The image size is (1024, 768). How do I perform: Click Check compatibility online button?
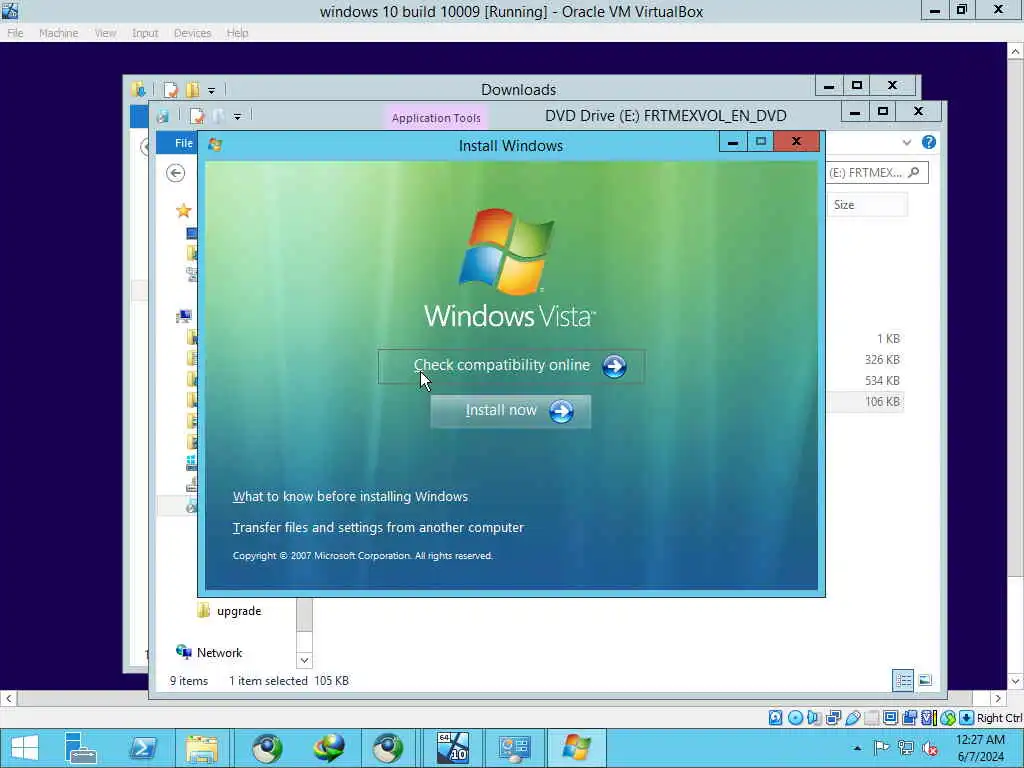(511, 366)
